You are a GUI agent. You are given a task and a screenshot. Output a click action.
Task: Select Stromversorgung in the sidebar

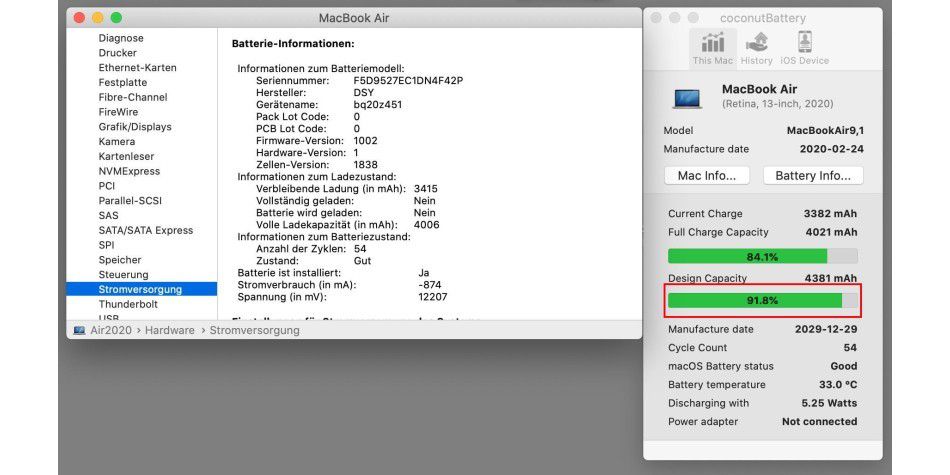[140, 289]
